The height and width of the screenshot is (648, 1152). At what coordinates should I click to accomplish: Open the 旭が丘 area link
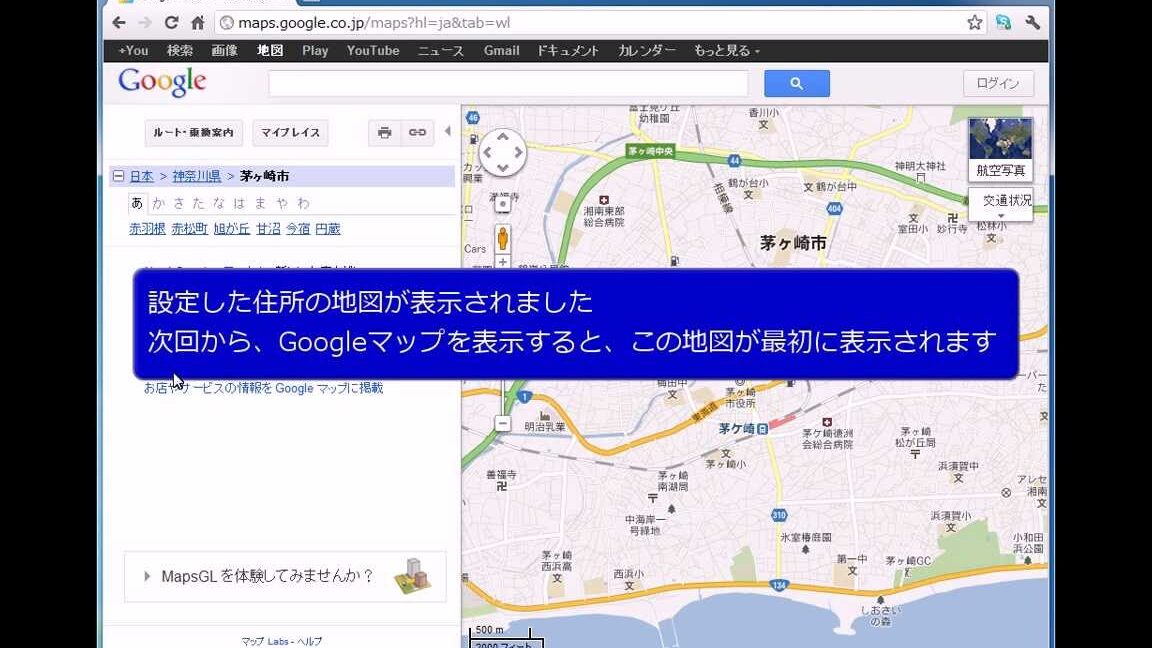pos(232,228)
